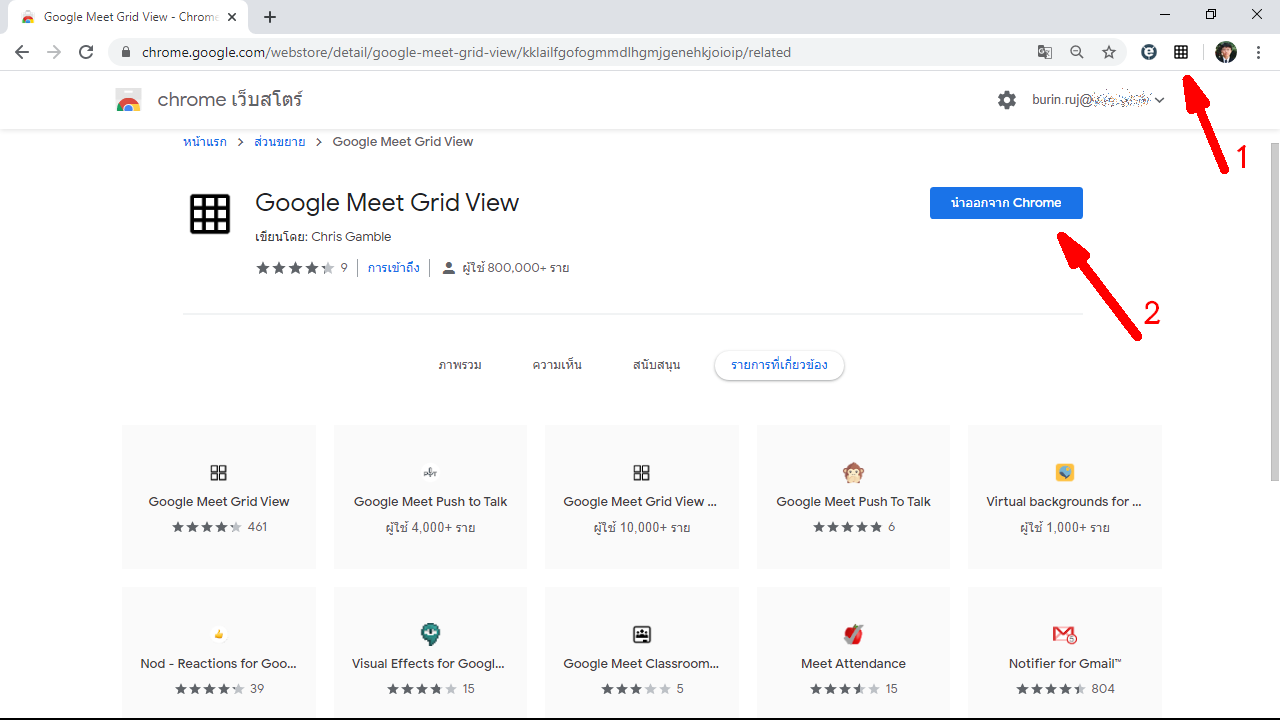Open a new browser tab
This screenshot has width=1280, height=720.
click(x=270, y=17)
